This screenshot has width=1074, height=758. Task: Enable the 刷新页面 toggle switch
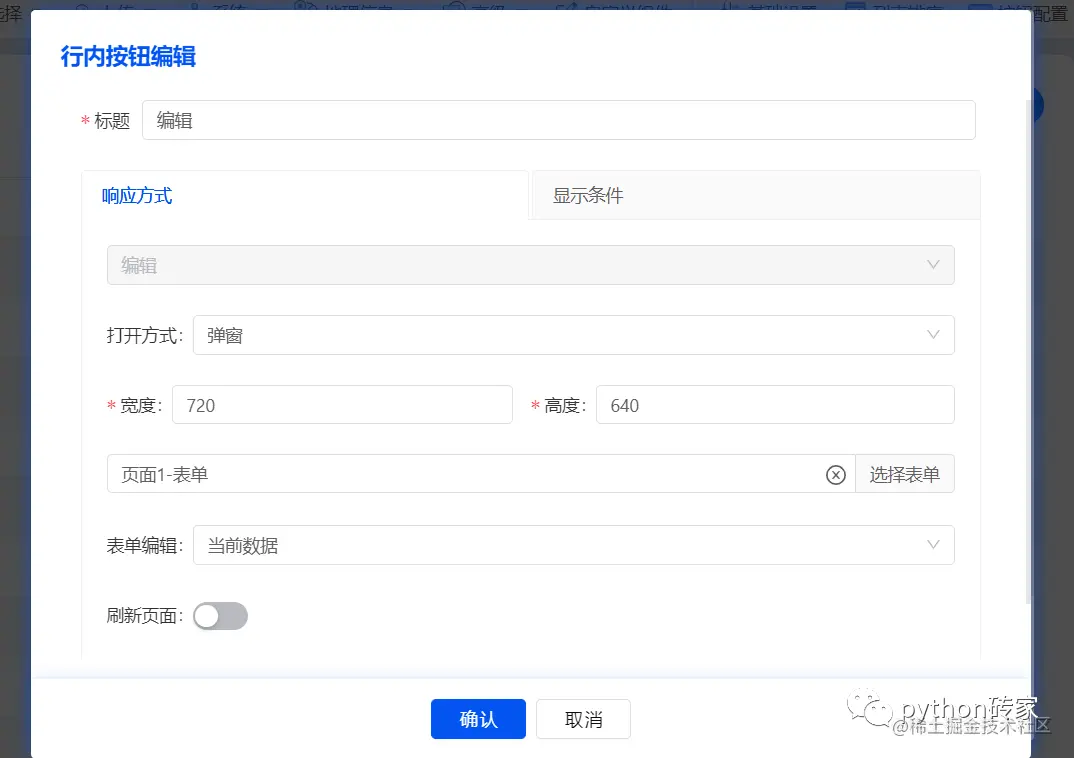[219, 616]
